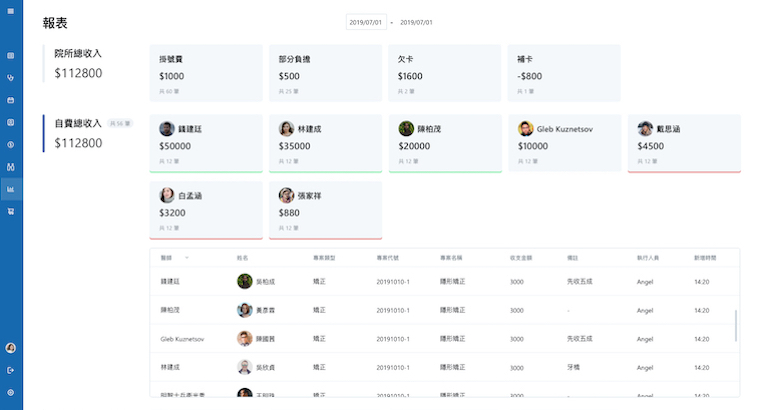
Task: Click the table's vertical scrollbar
Action: tap(736, 325)
